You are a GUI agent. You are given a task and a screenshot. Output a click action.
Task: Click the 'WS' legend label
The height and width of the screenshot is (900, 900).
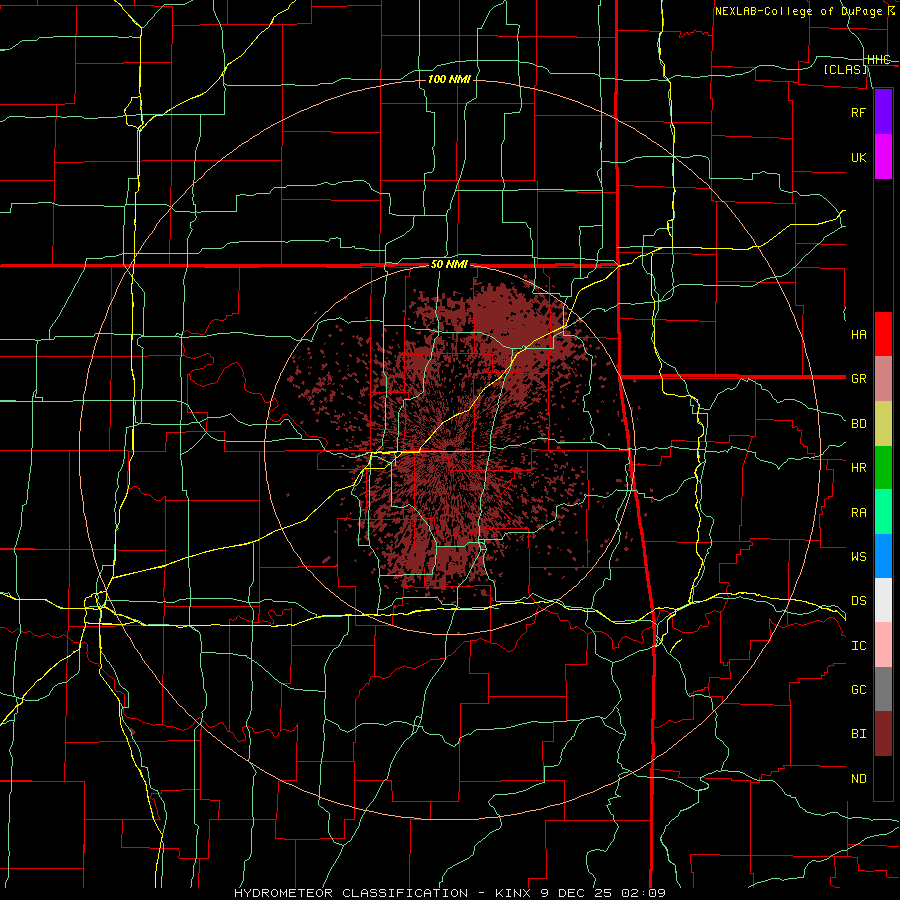858,556
